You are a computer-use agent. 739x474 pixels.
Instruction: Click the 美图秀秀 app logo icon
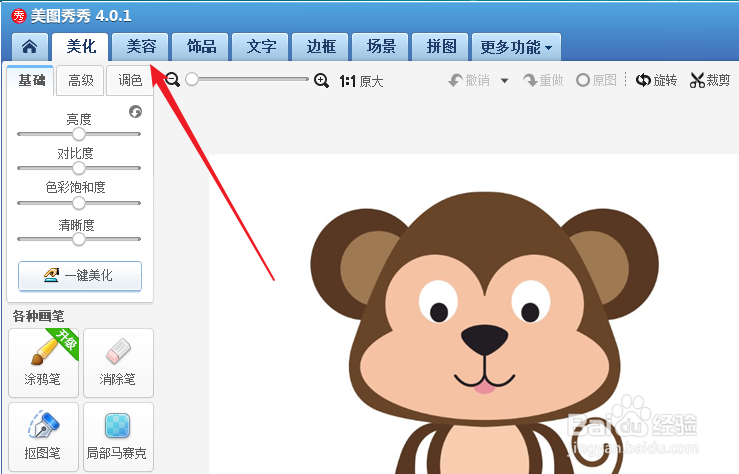pos(19,16)
